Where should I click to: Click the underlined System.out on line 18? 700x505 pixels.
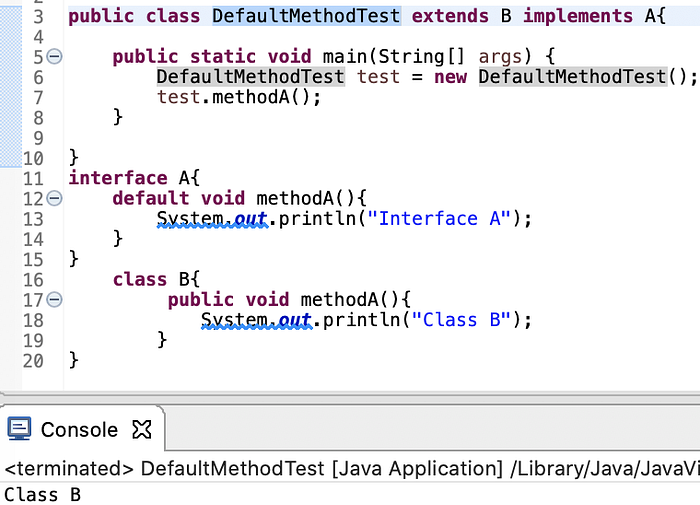tap(256, 321)
